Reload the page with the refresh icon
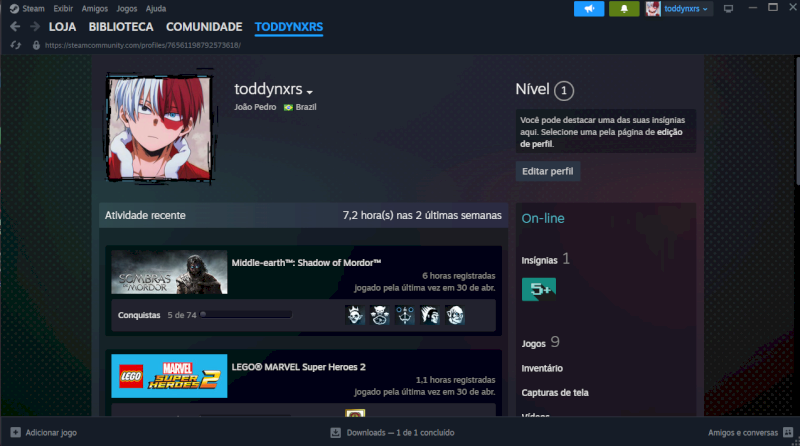 tap(16, 45)
